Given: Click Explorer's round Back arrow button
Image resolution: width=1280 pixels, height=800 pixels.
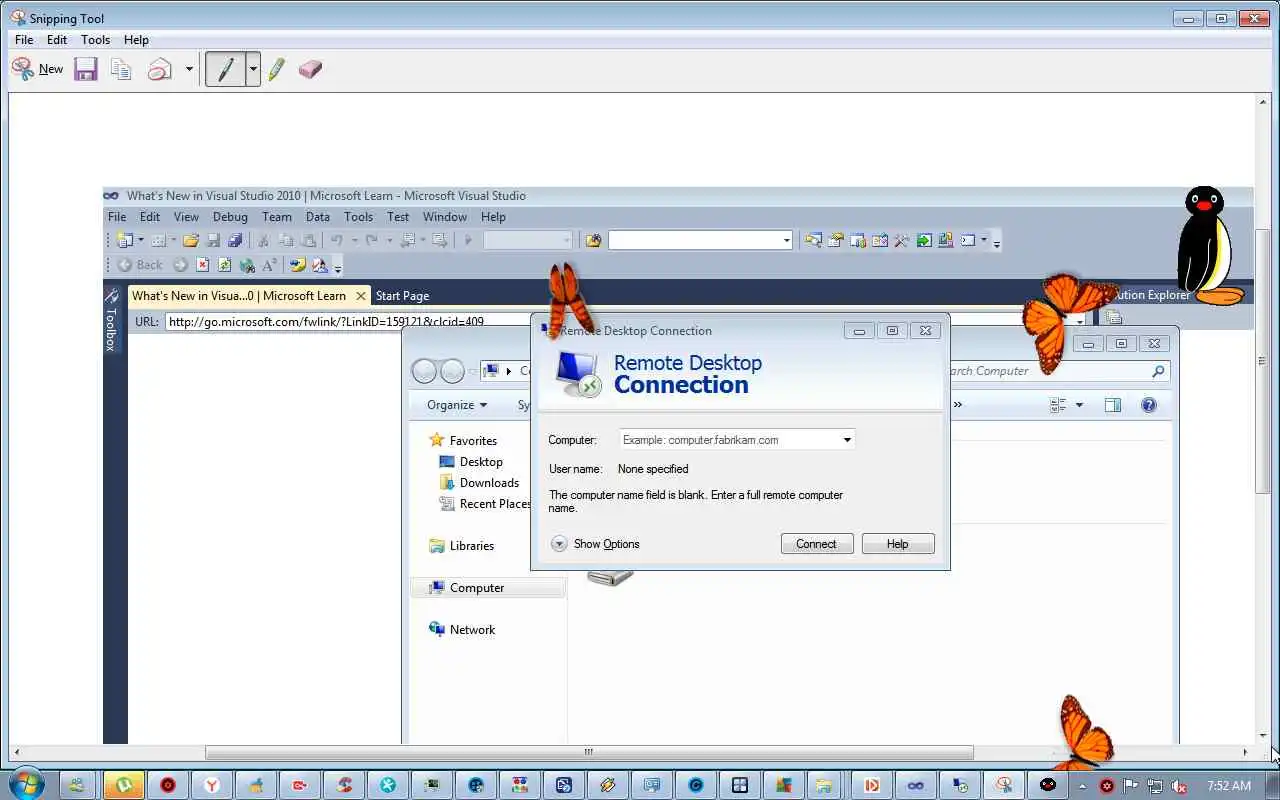Looking at the screenshot, I should [424, 371].
